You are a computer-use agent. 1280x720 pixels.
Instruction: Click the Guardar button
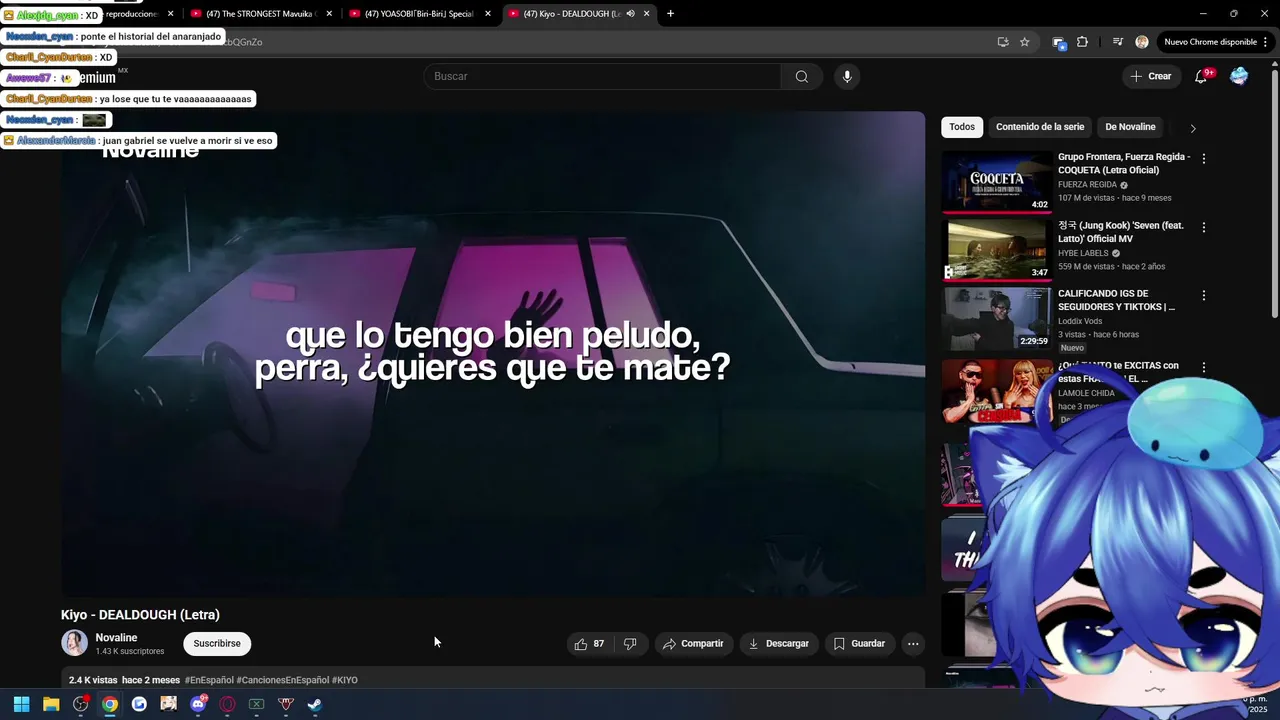coord(859,644)
